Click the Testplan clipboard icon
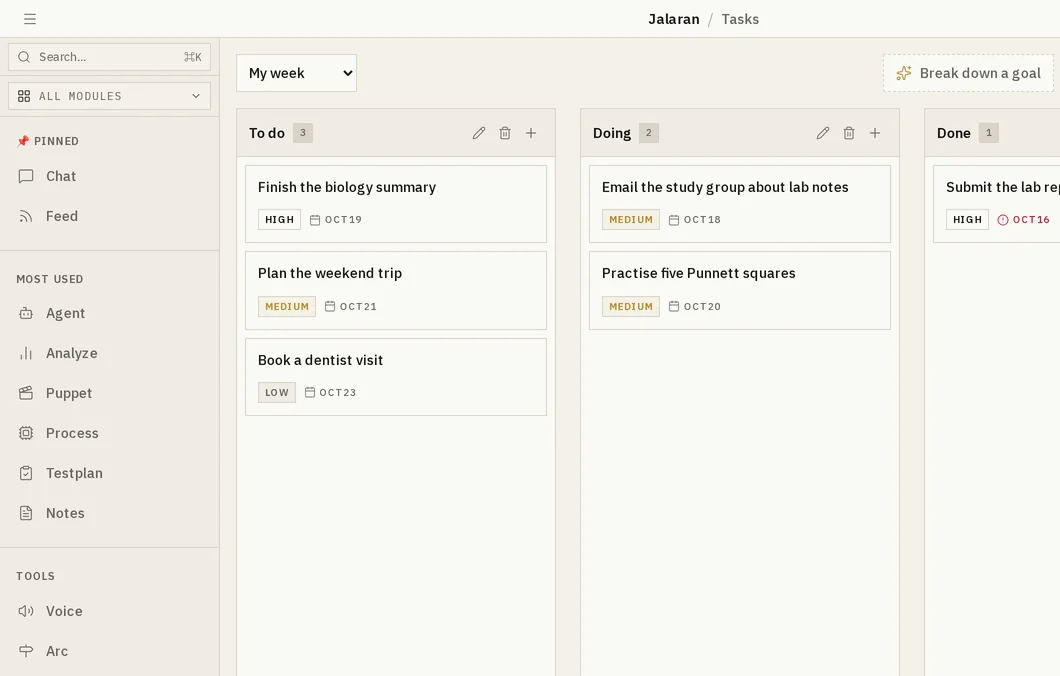Screen dimensions: 1060x676 pyautogui.click(x=26, y=473)
